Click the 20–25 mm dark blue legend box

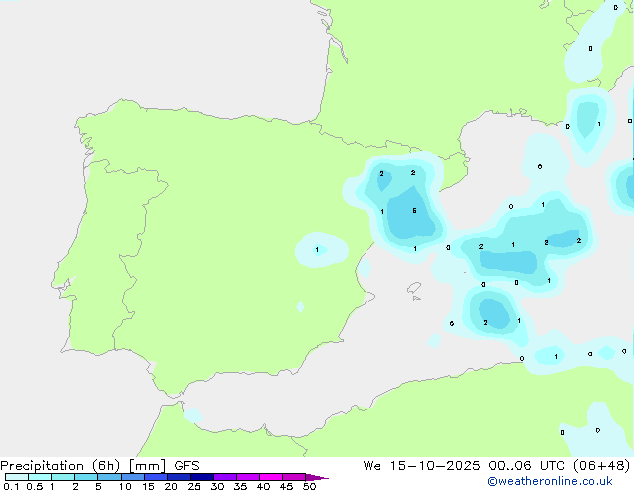pos(179,477)
